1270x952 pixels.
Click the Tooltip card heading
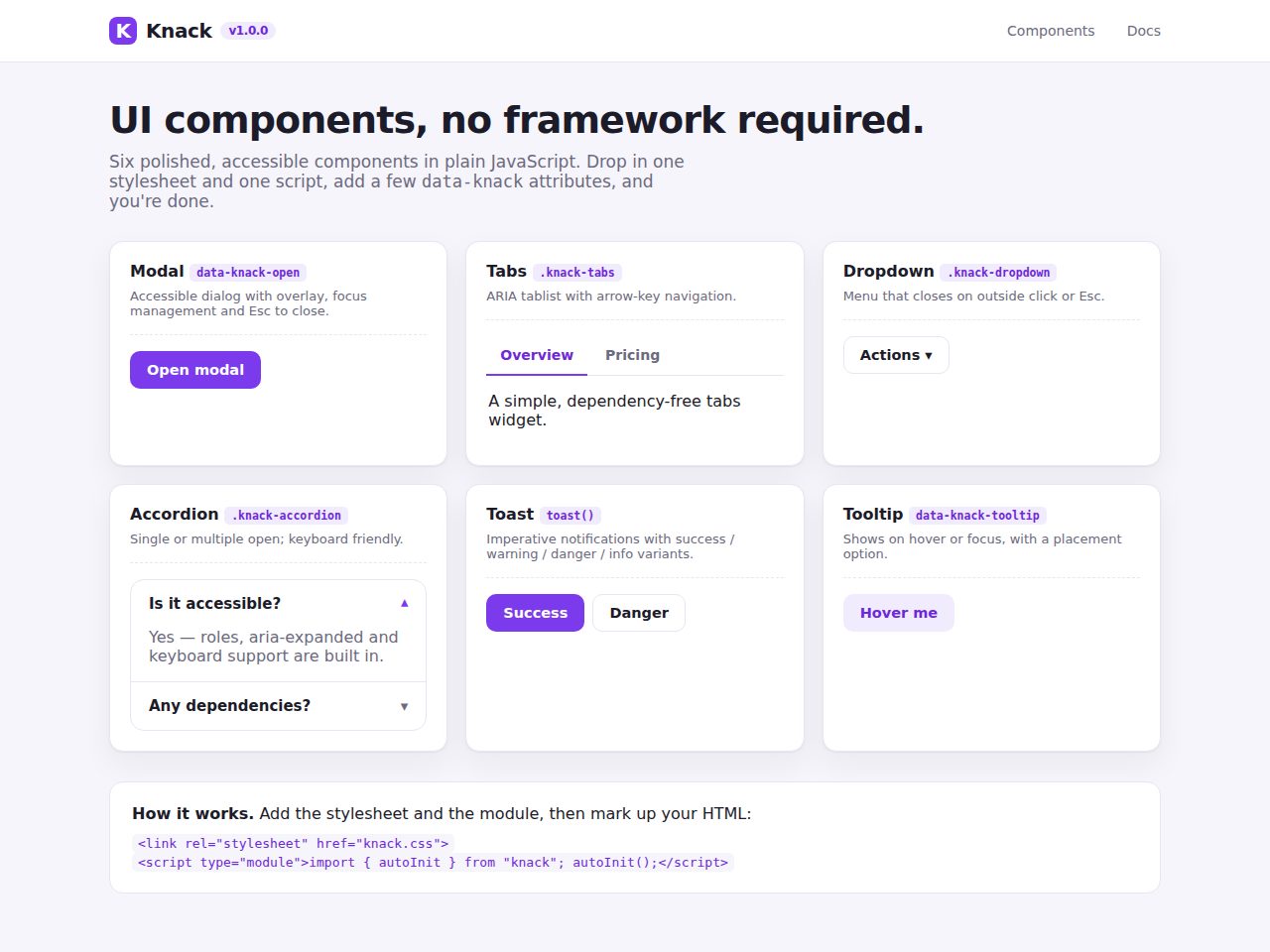coord(873,515)
